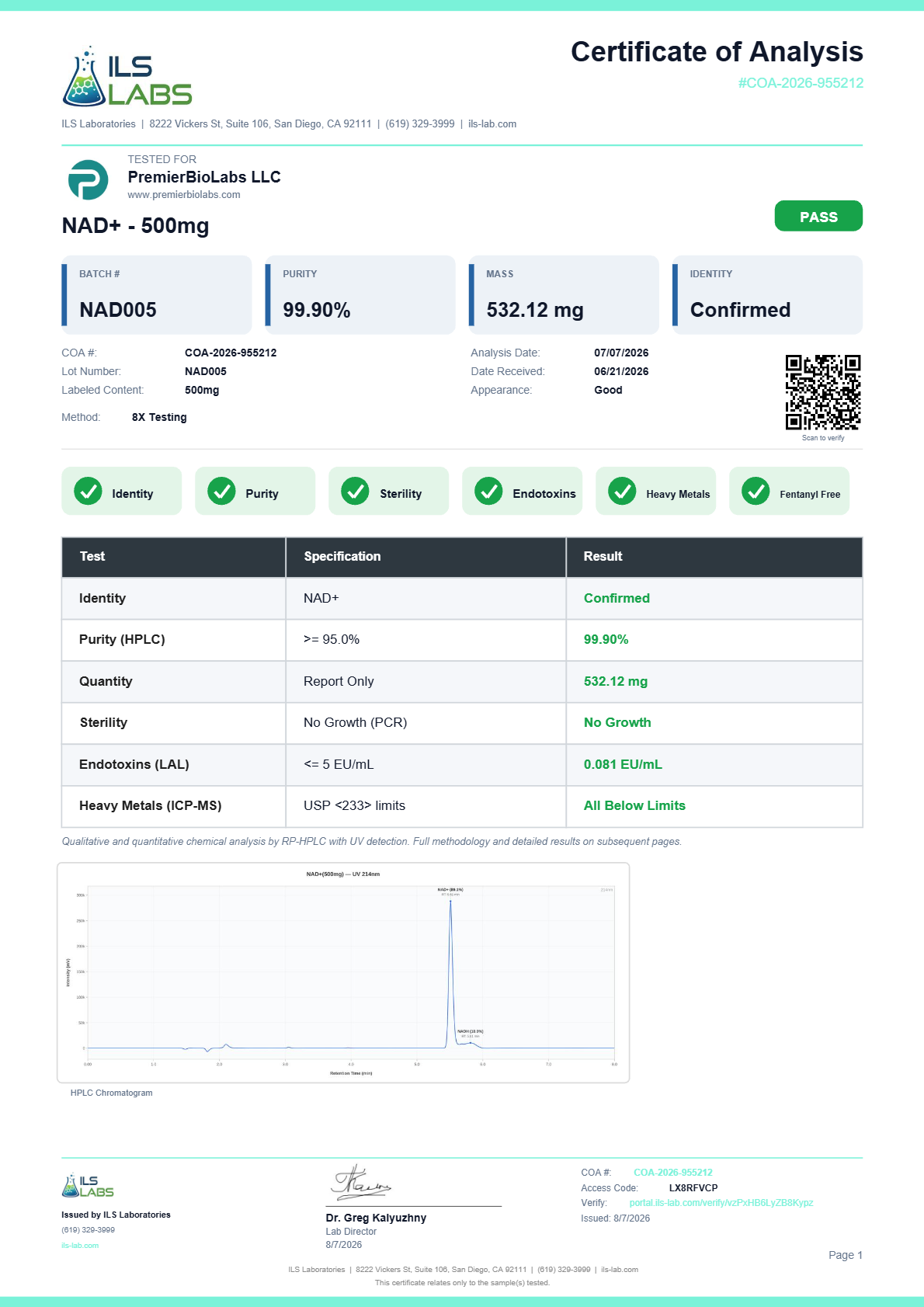Click the Endotoxins green checkmark icon
The image size is (924, 1307).
(488, 491)
